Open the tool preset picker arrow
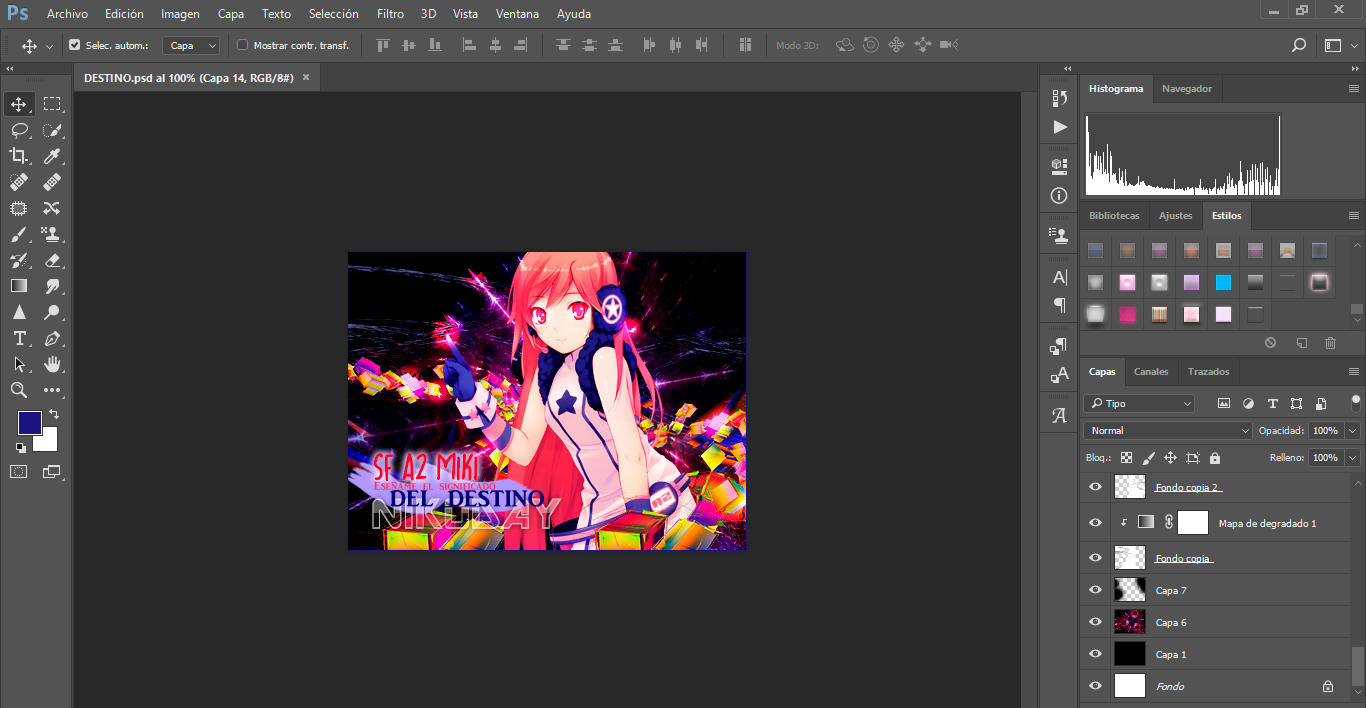Viewport: 1366px width, 708px height. tap(49, 45)
